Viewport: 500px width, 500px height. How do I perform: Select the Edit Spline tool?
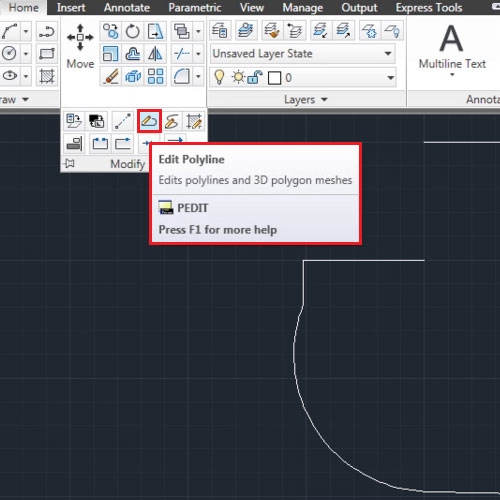click(172, 121)
